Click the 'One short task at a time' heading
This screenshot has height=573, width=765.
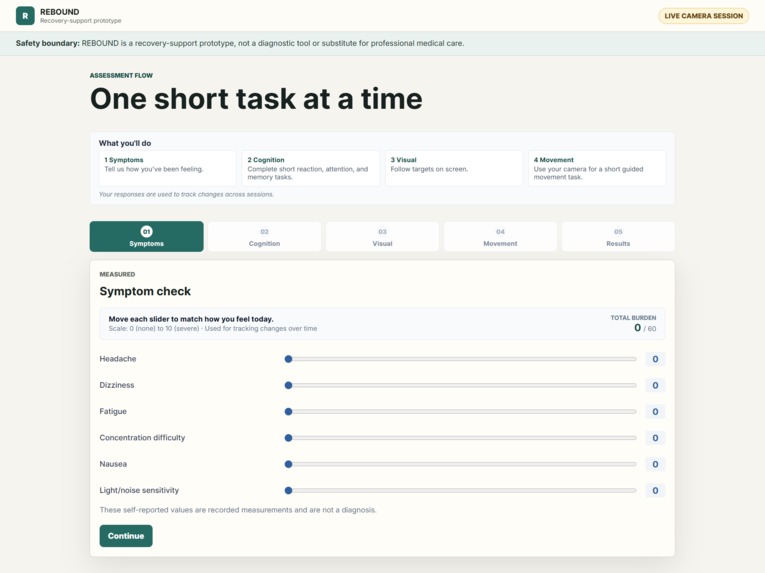(x=256, y=99)
